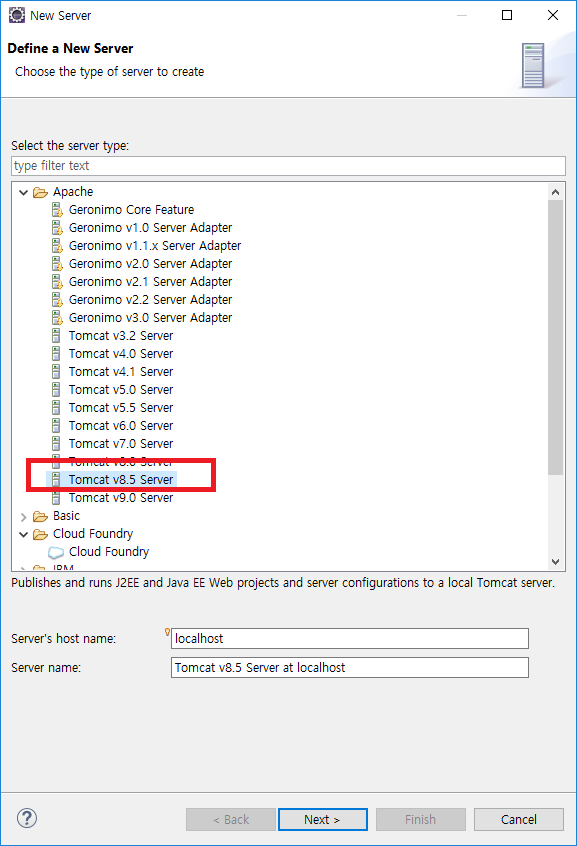Click the server list scroll up arrow
The width and height of the screenshot is (577, 846).
tap(555, 192)
